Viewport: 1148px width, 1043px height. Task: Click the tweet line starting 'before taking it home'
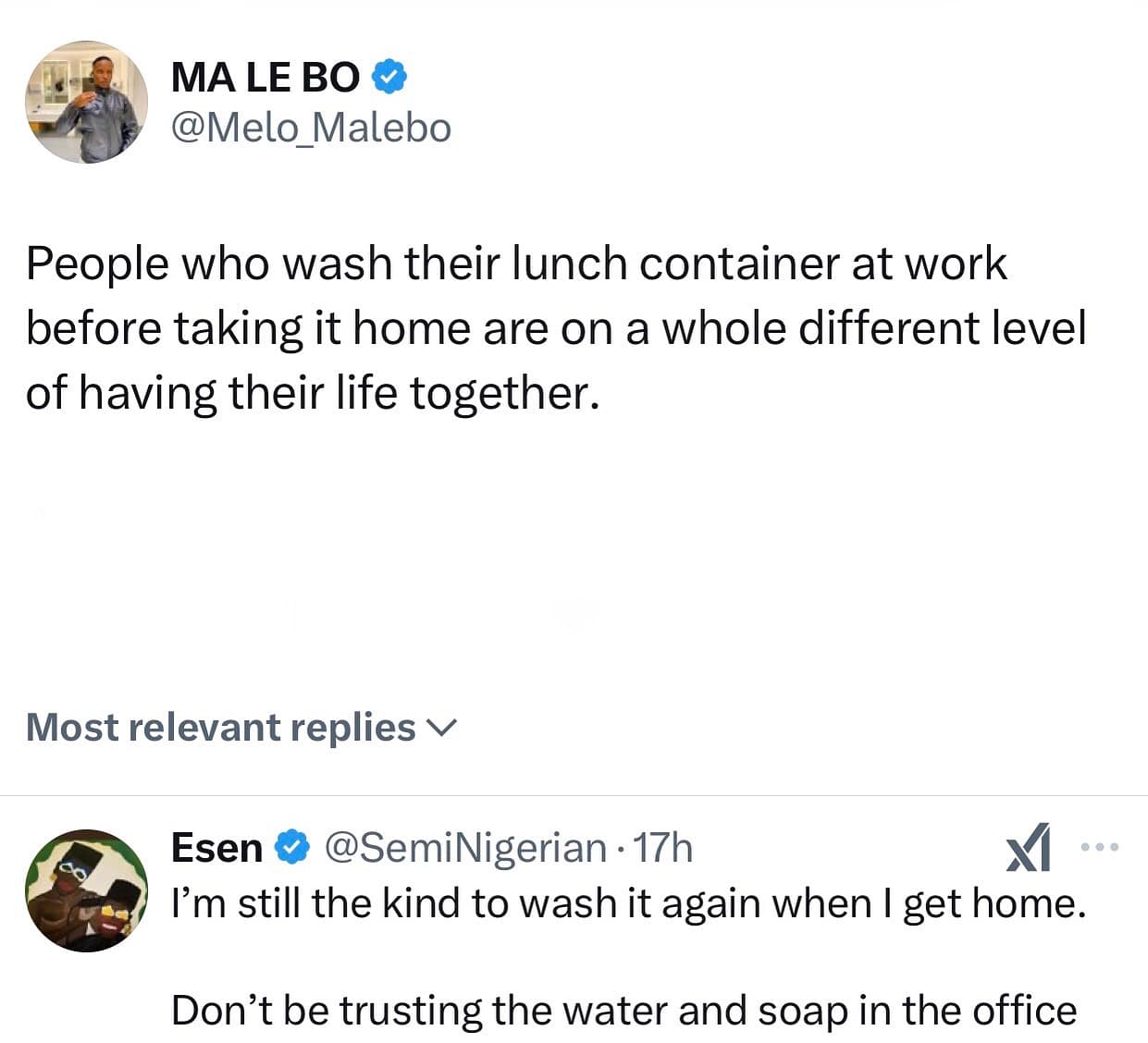[x=555, y=328]
